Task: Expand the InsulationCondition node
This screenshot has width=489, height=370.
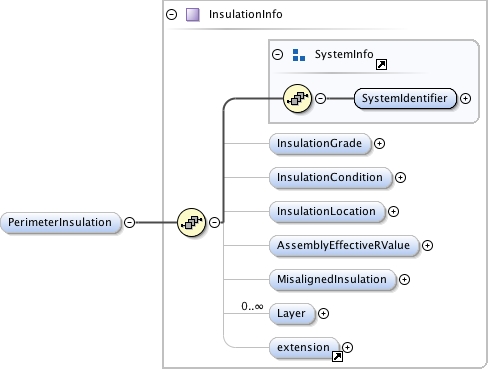Action: [400, 177]
